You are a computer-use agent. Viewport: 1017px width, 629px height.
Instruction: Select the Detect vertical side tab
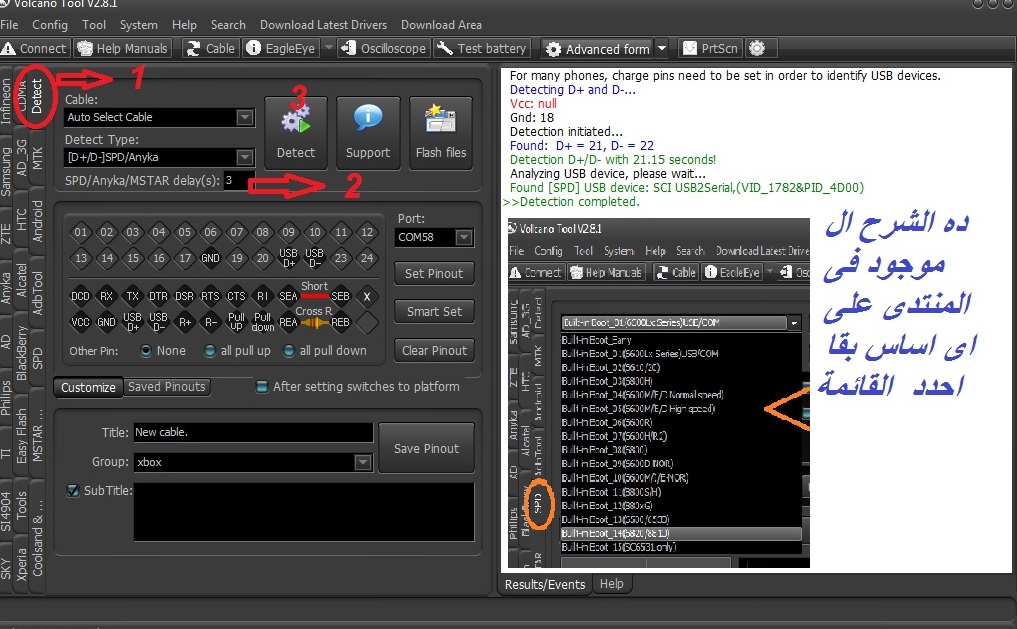coord(36,97)
